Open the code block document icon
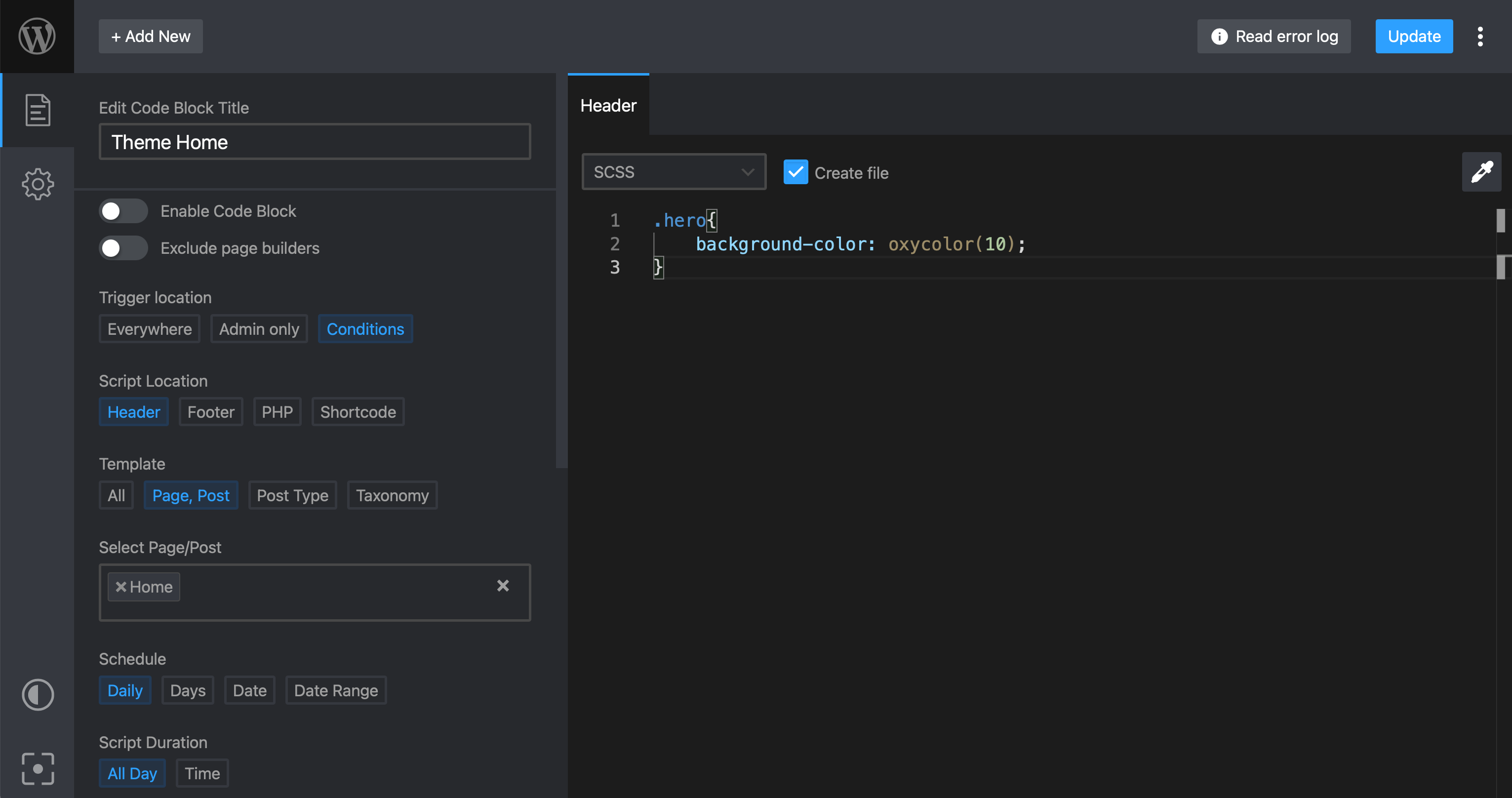Screen dimensions: 1512x798 click(x=38, y=110)
